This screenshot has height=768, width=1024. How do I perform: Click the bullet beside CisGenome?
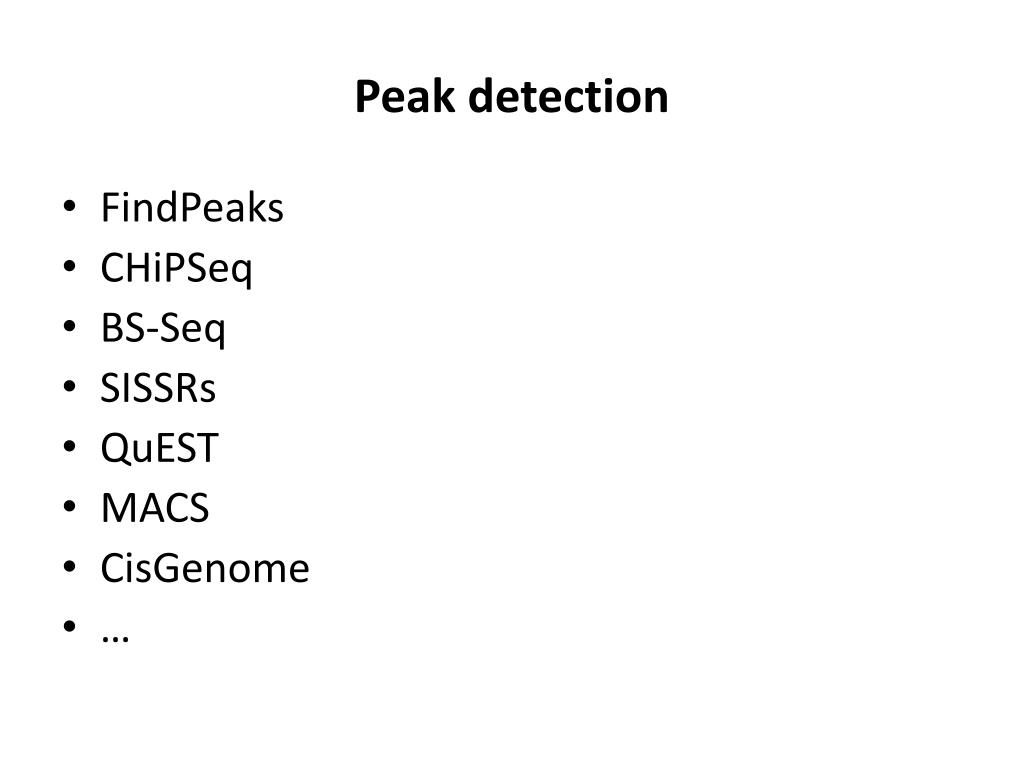click(x=70, y=567)
